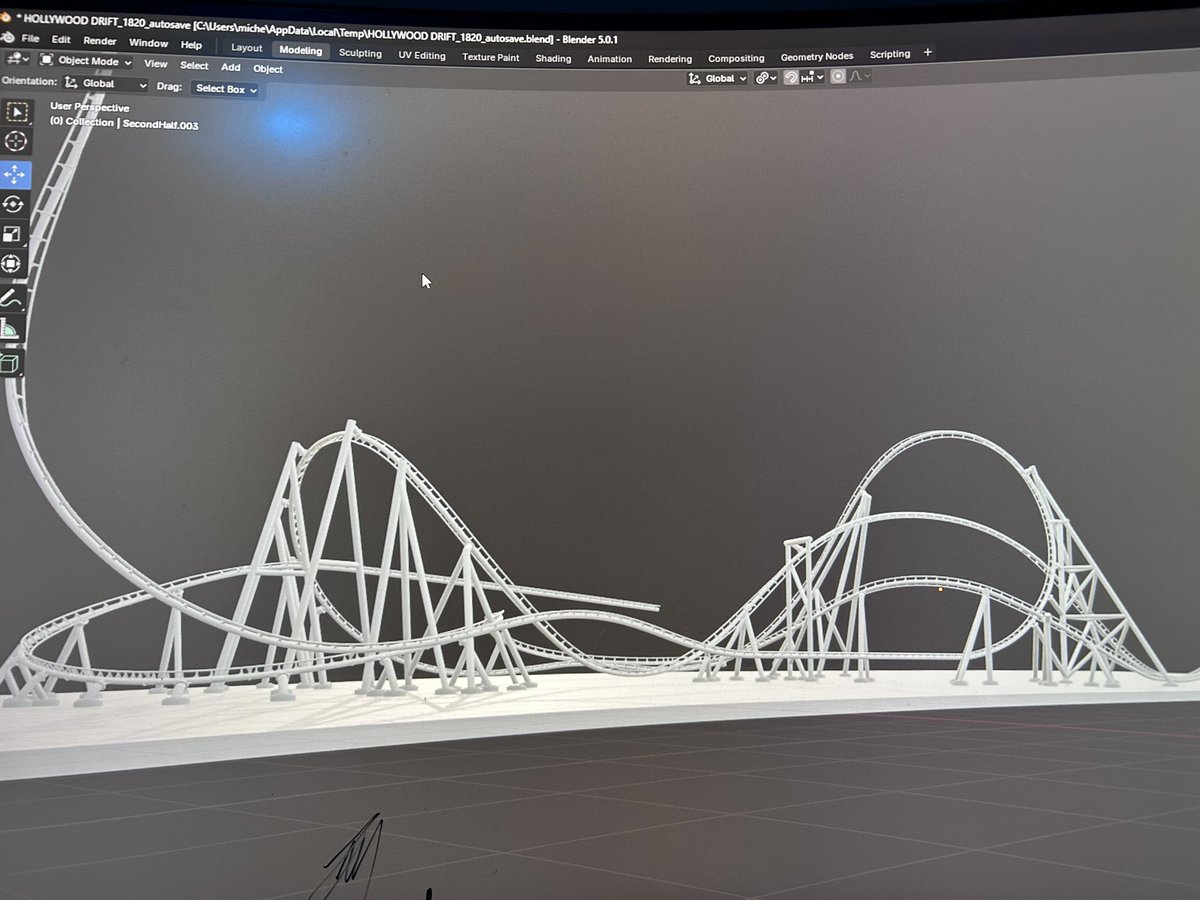Switch to the Sculpting workspace tab
The image size is (1200, 900).
[360, 53]
